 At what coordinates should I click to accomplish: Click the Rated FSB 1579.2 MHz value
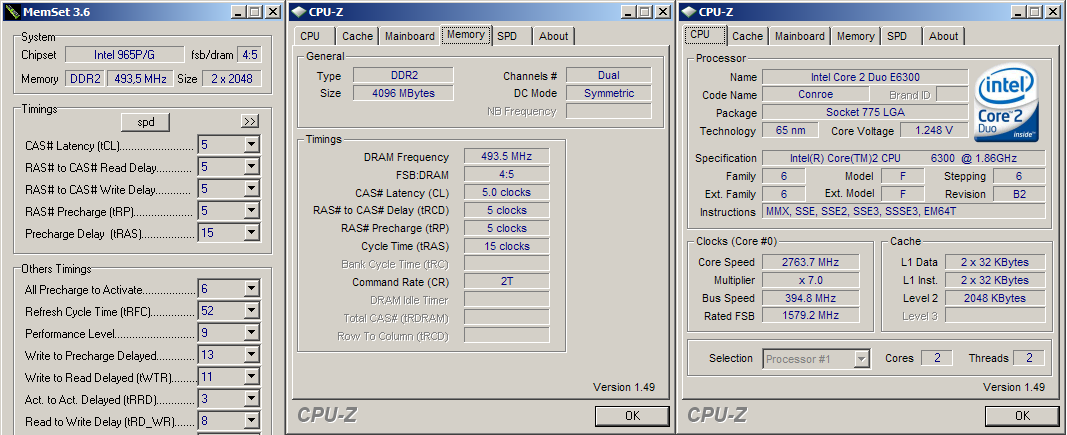pyautogui.click(x=810, y=315)
